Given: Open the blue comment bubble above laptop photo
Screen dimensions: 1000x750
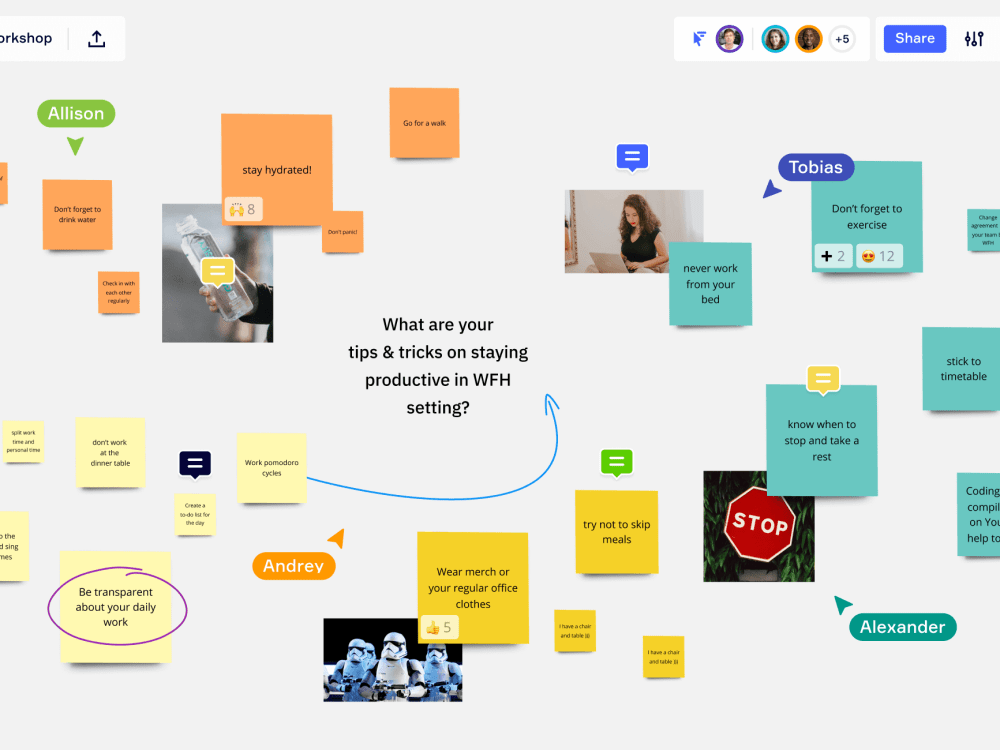Looking at the screenshot, I should coord(632,157).
